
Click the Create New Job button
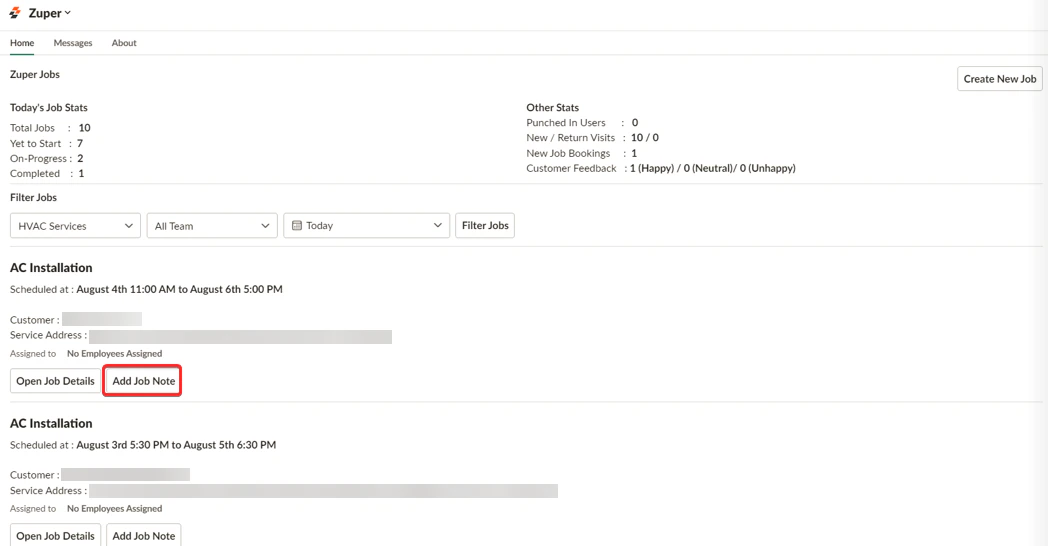click(x=1000, y=79)
